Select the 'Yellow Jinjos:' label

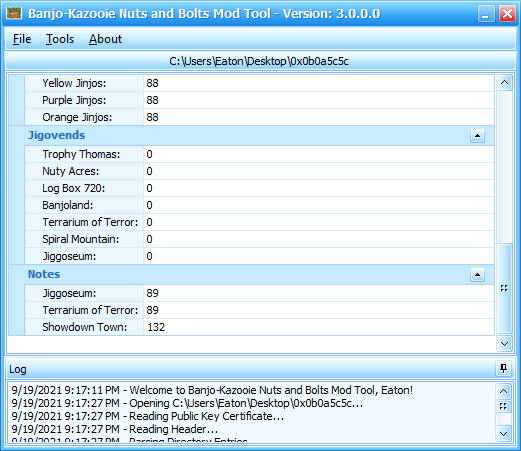pyautogui.click(x=74, y=83)
